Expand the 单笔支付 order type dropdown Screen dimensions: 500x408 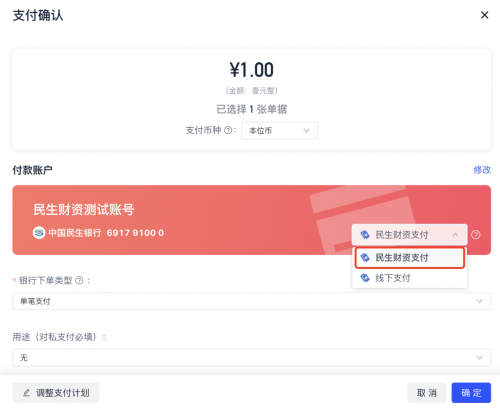click(x=251, y=301)
